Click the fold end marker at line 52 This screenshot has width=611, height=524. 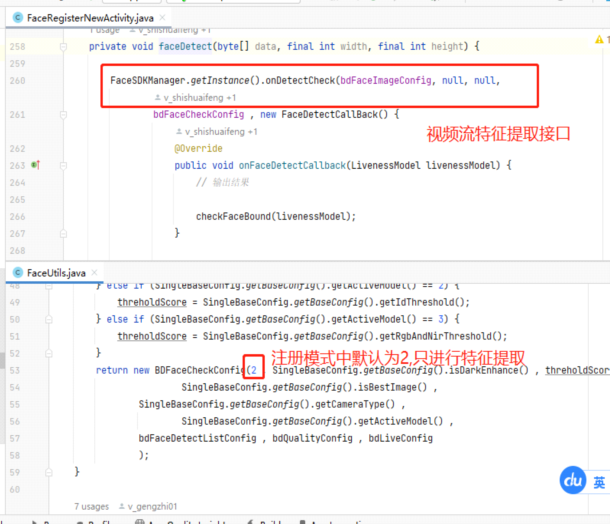coord(49,353)
